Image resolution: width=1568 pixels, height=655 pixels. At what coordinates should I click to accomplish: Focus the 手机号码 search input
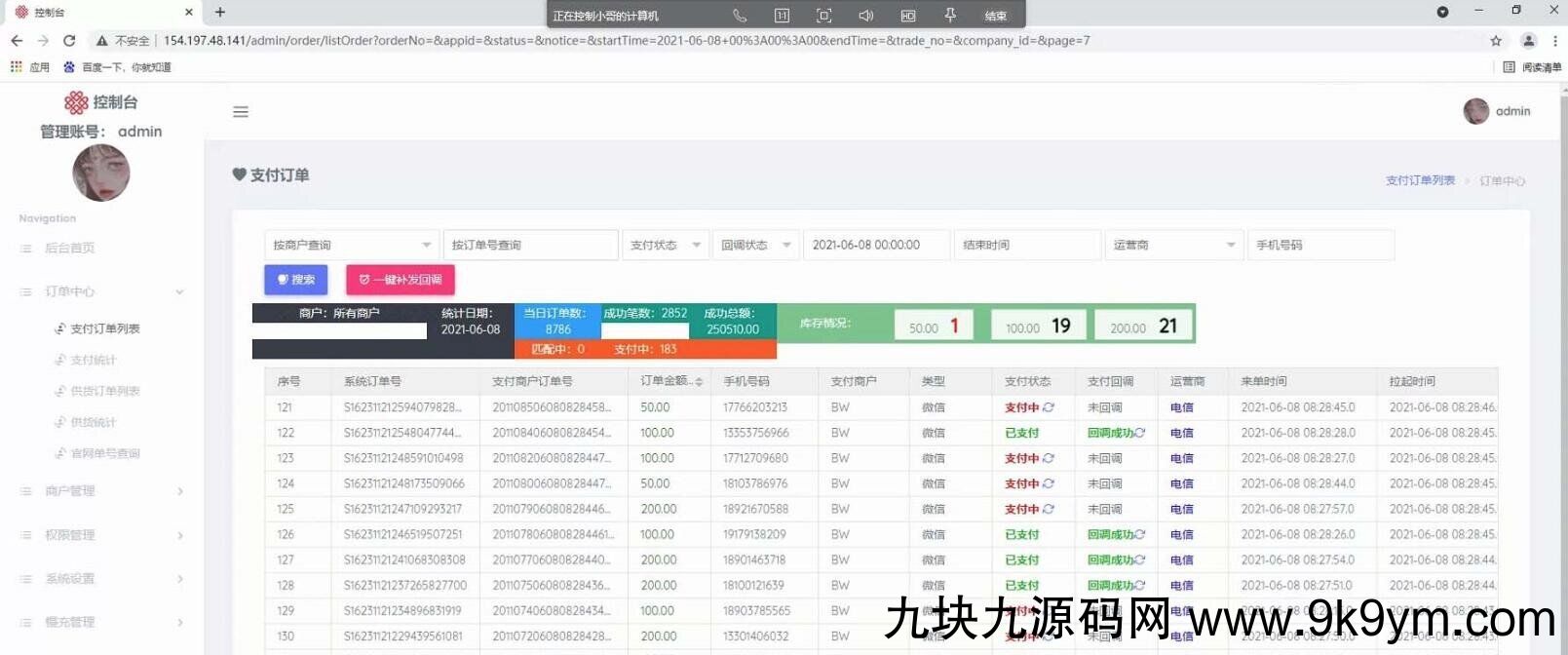point(1320,245)
